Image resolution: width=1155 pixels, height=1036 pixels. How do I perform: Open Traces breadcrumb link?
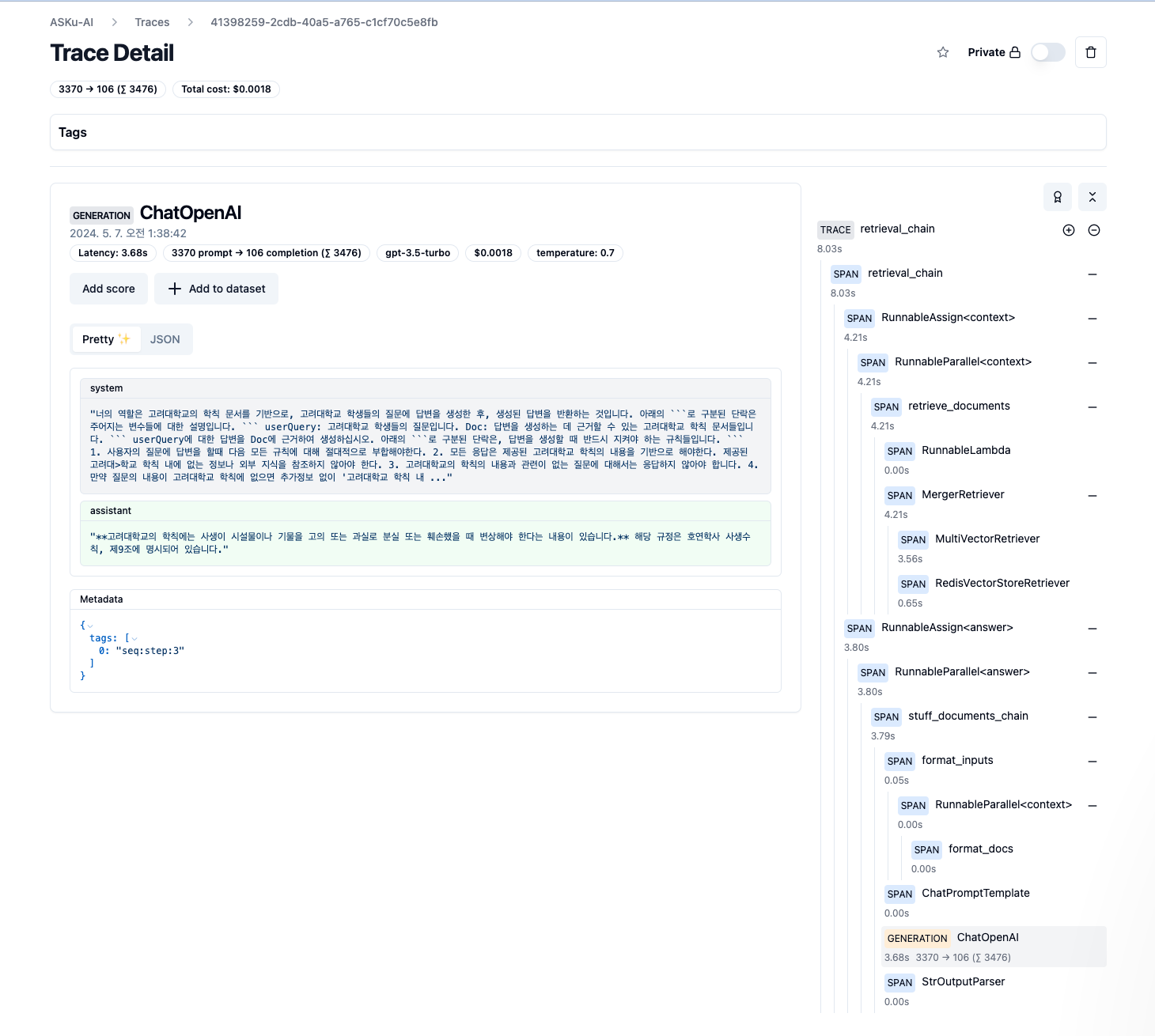pyautogui.click(x=152, y=22)
